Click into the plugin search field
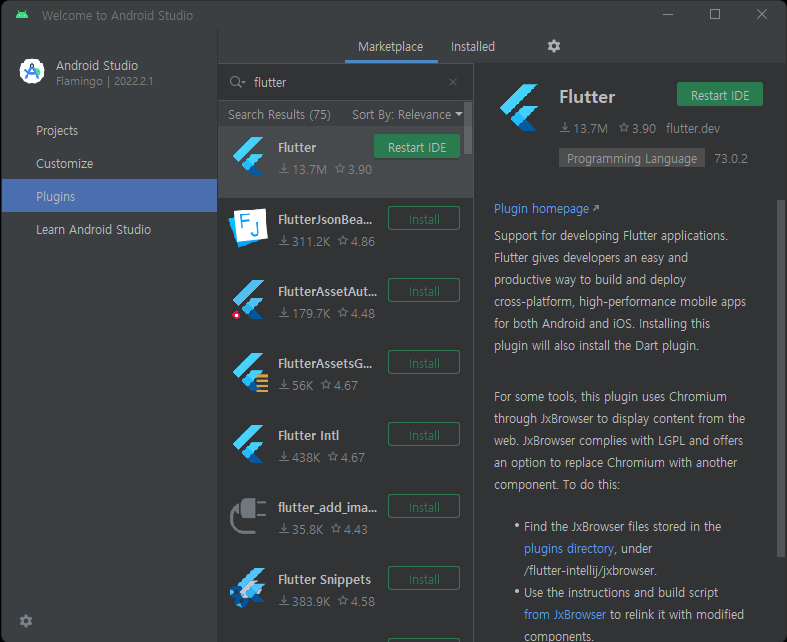This screenshot has height=642, width=787. coord(346,82)
